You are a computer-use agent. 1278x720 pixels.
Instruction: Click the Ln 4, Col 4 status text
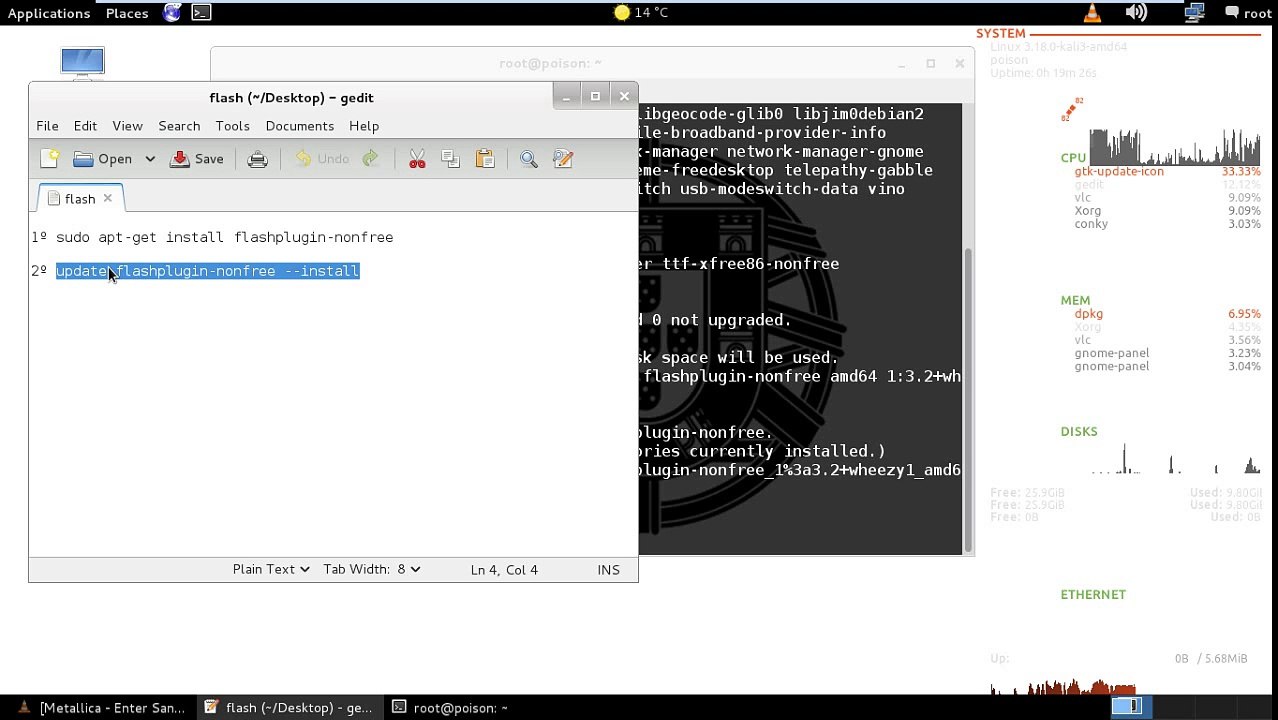coord(504,570)
